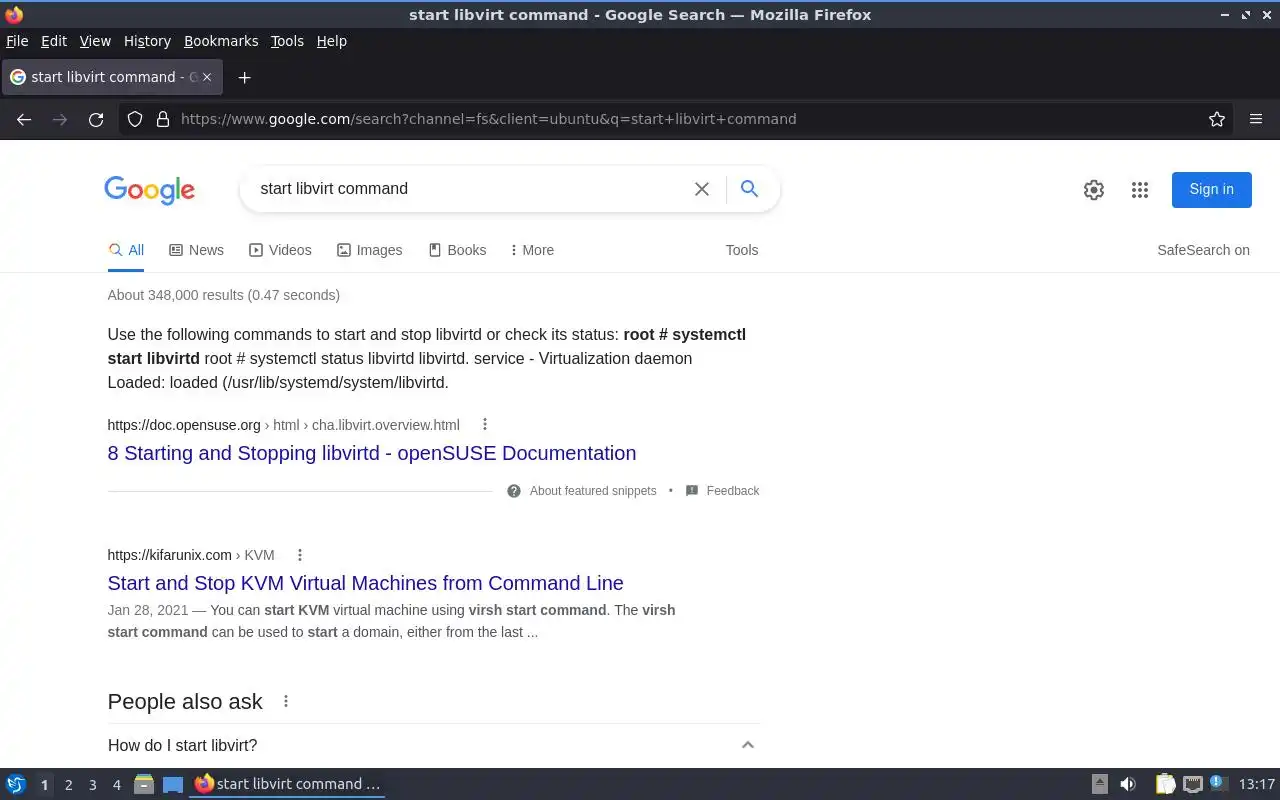This screenshot has height=800, width=1280.
Task: Open the History menu
Action: [147, 41]
